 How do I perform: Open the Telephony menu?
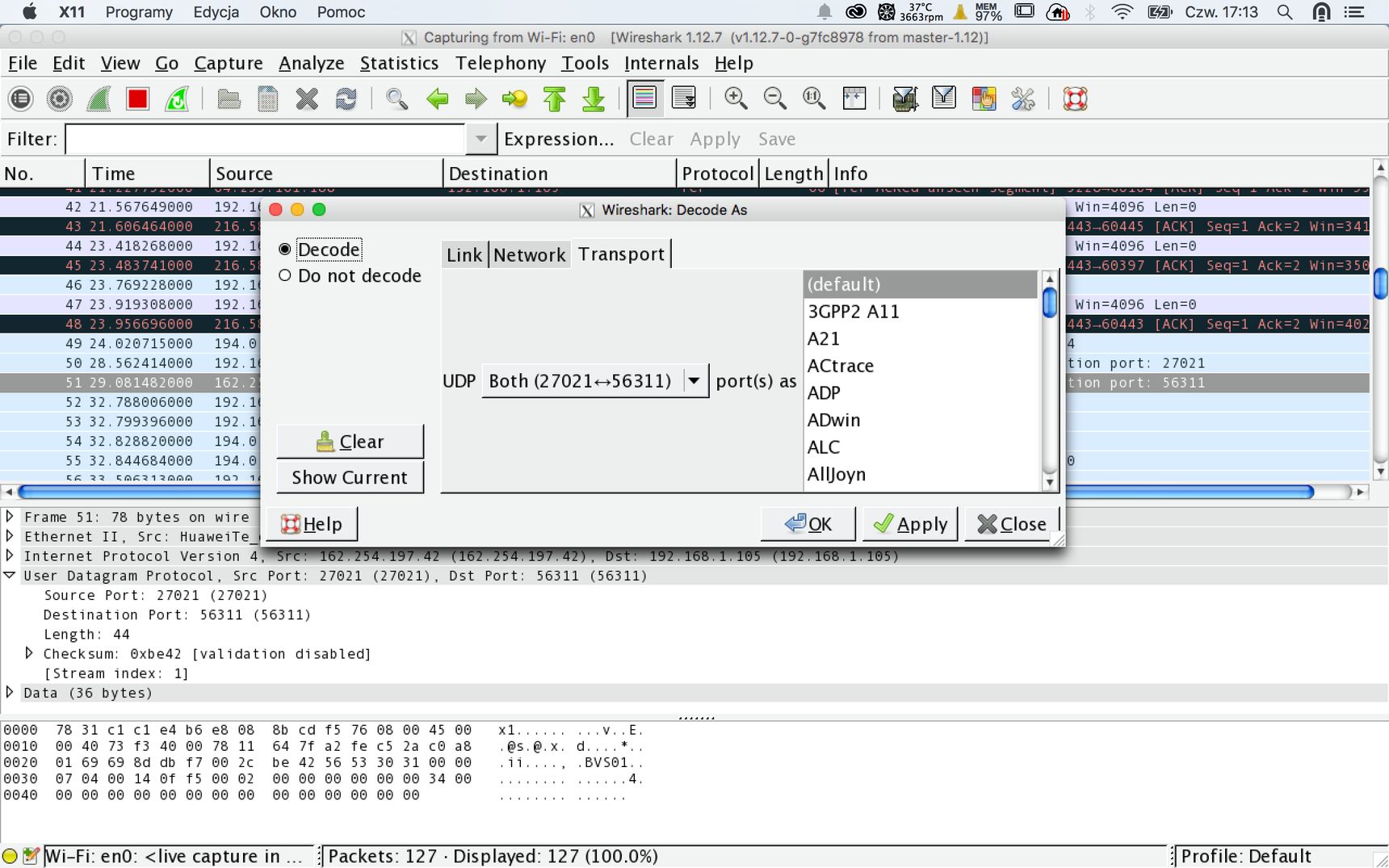coord(501,63)
